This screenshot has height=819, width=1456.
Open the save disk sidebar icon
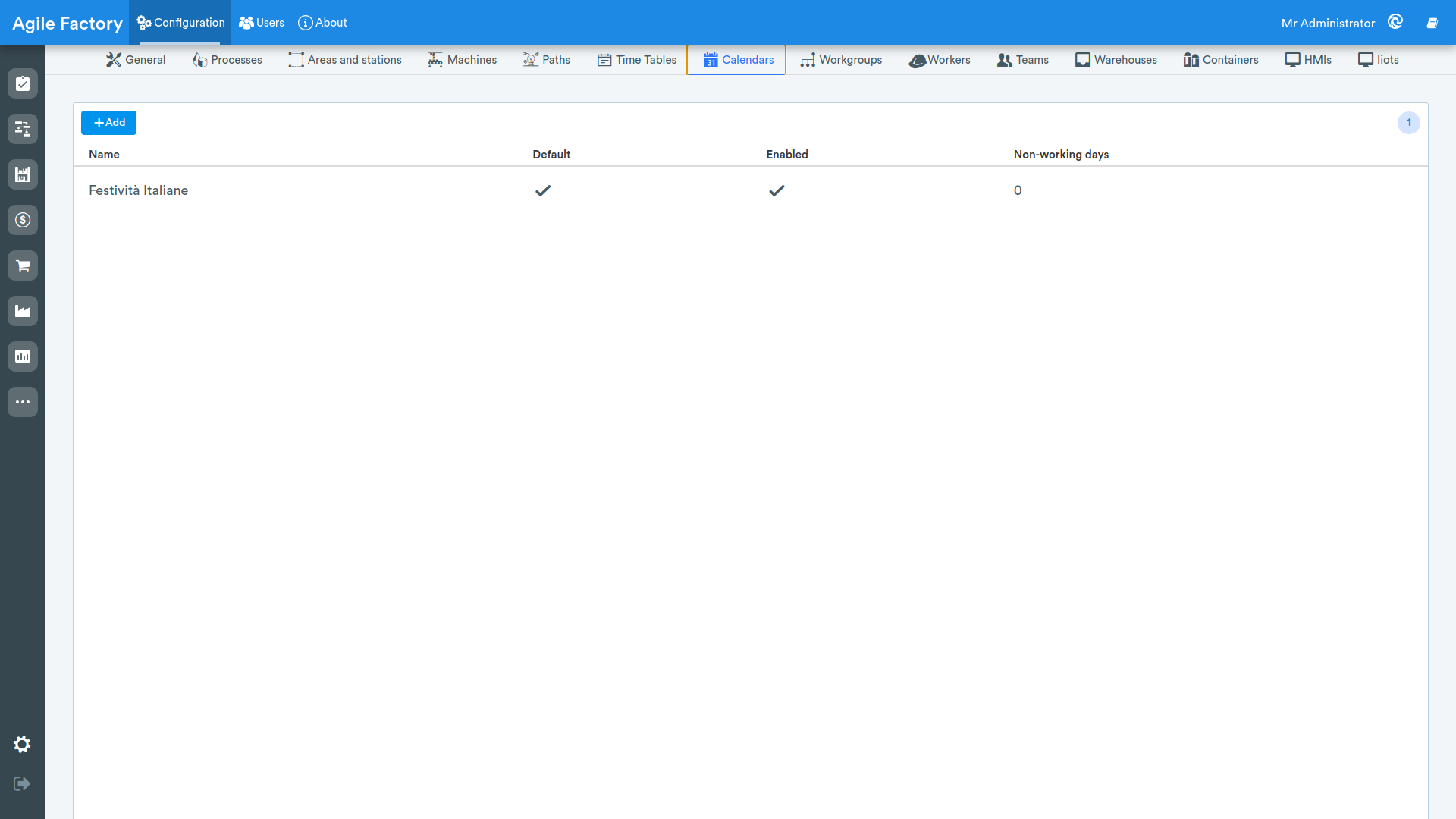tap(23, 174)
